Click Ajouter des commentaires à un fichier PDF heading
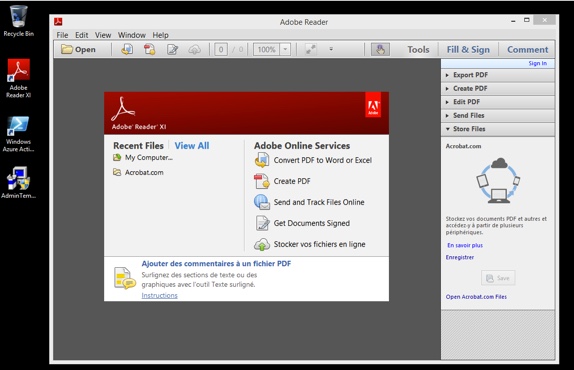Screen dimensions: 574x370 point(216,264)
